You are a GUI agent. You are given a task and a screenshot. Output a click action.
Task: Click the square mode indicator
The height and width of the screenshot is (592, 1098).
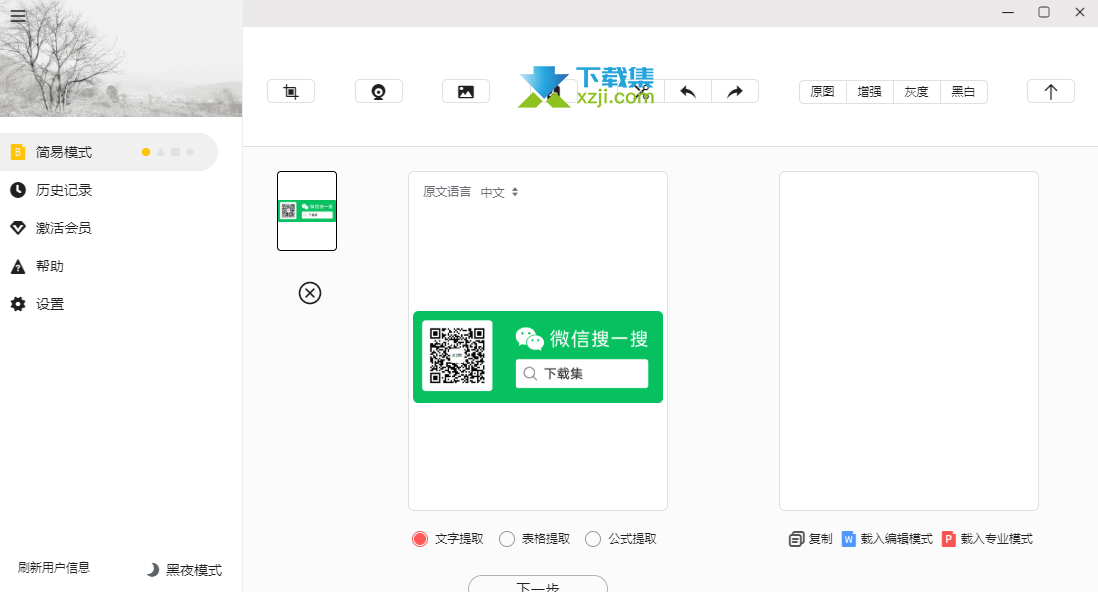click(175, 152)
